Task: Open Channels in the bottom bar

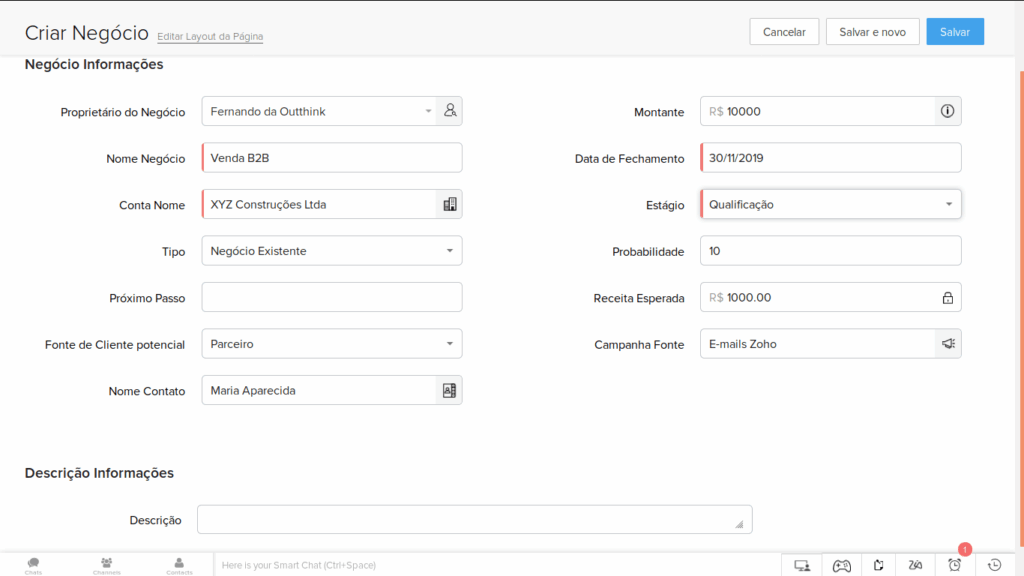Action: point(106,566)
